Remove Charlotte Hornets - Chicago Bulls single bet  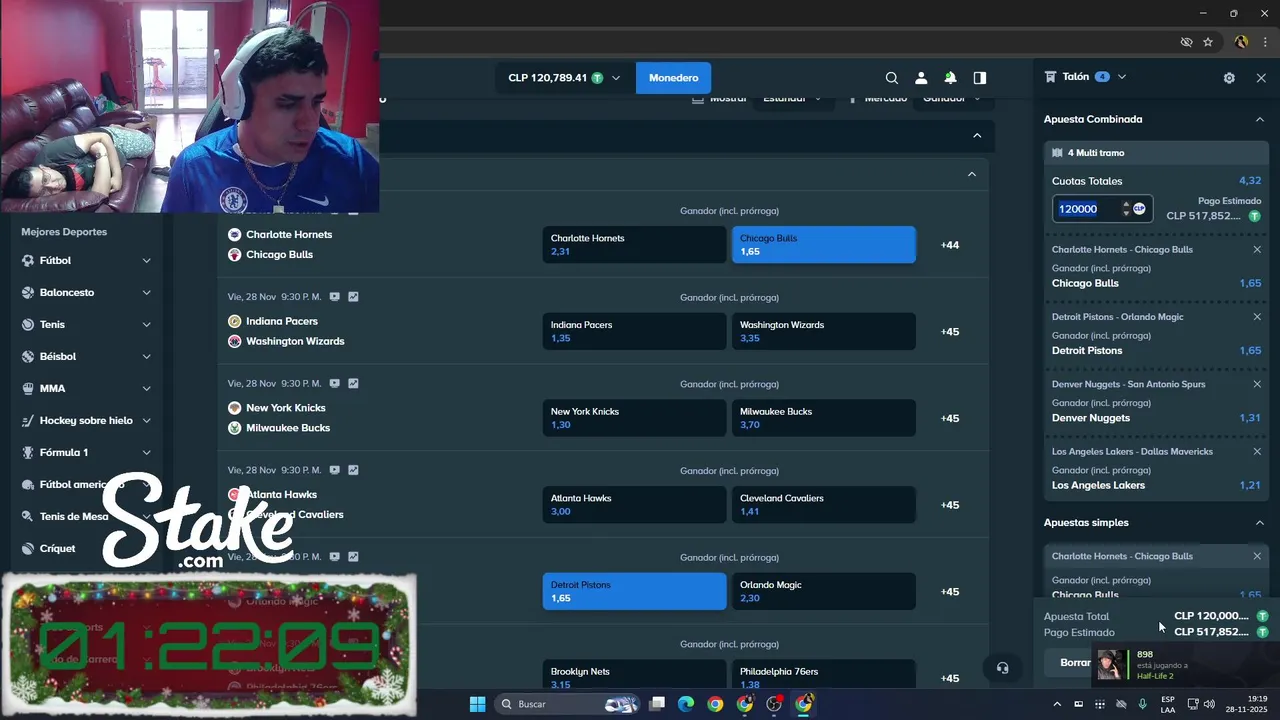pyautogui.click(x=1257, y=556)
